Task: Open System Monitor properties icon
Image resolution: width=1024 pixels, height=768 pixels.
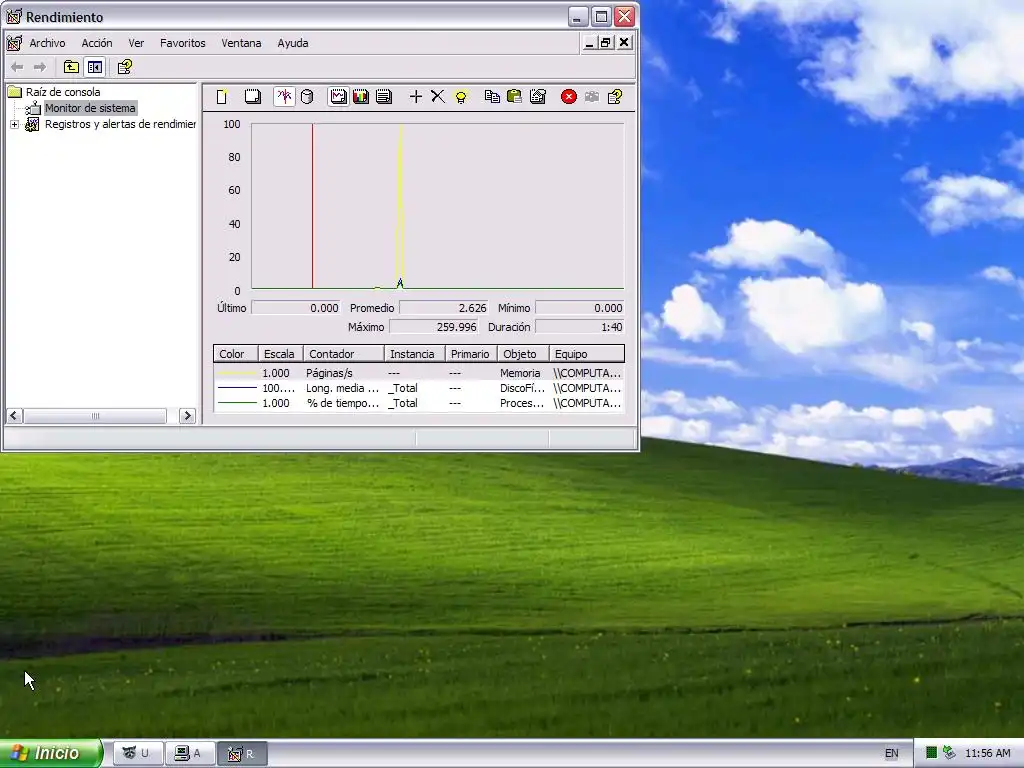Action: 537,97
